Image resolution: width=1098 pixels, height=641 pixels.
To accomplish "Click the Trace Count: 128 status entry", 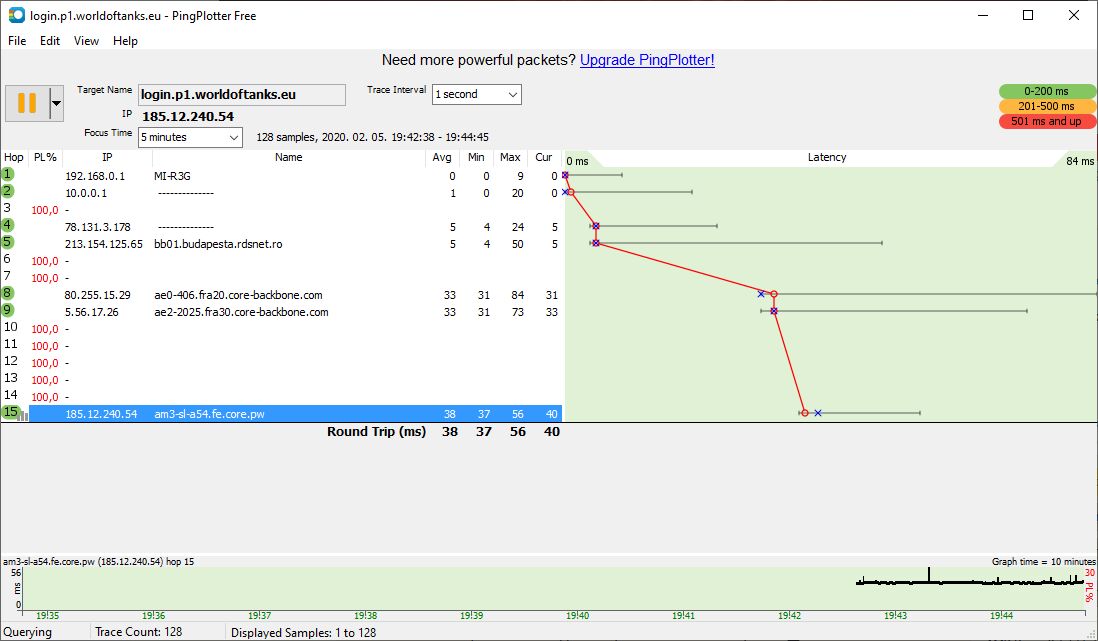I will coord(139,631).
